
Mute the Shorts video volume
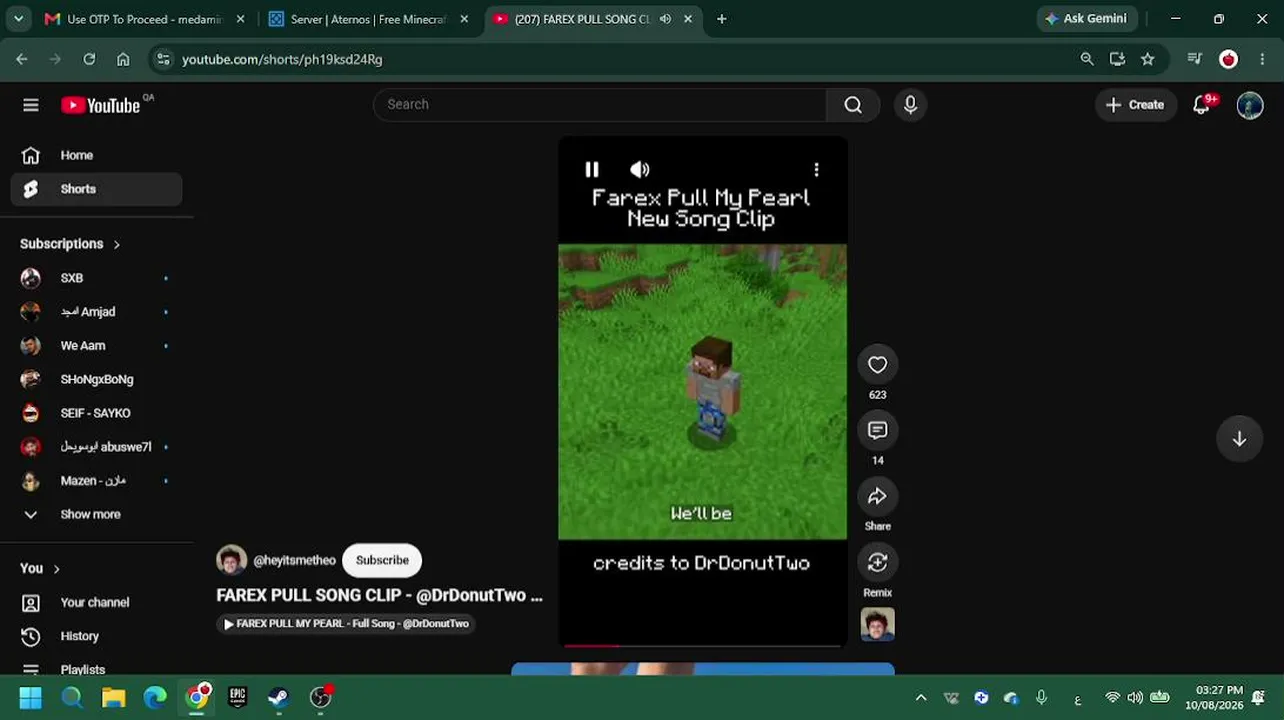(640, 170)
